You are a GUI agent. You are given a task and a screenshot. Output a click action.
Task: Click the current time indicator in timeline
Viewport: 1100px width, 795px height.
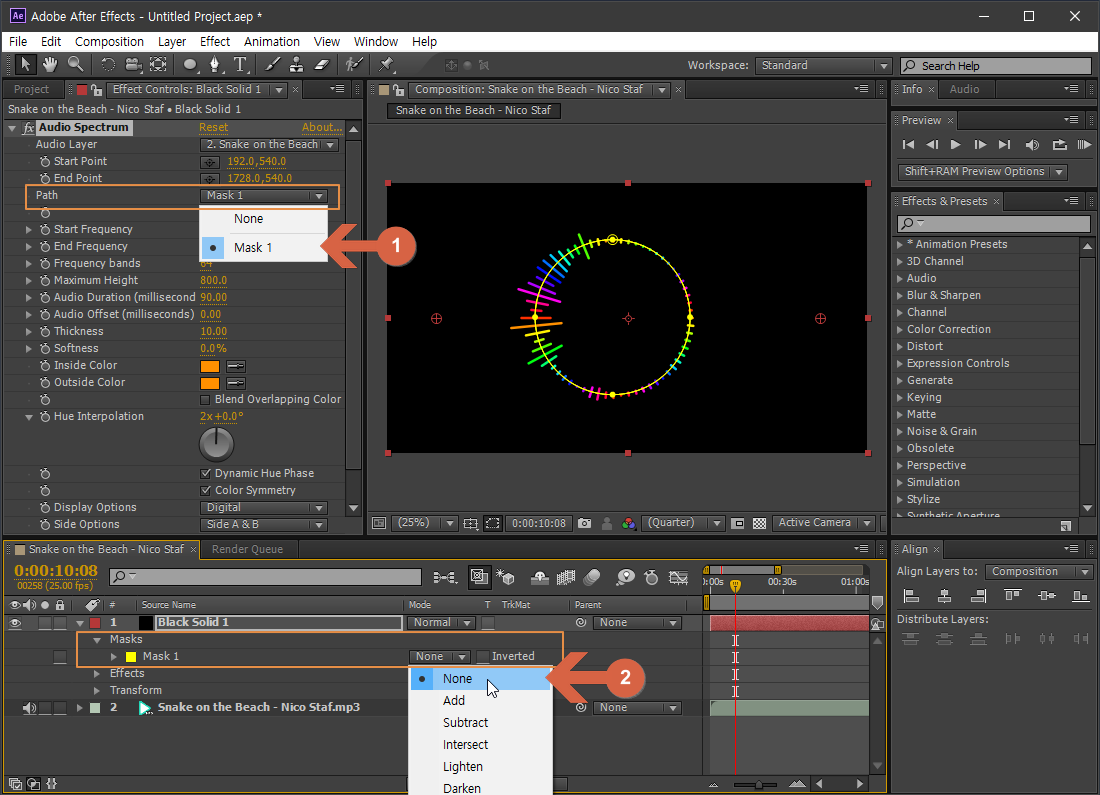coord(735,584)
